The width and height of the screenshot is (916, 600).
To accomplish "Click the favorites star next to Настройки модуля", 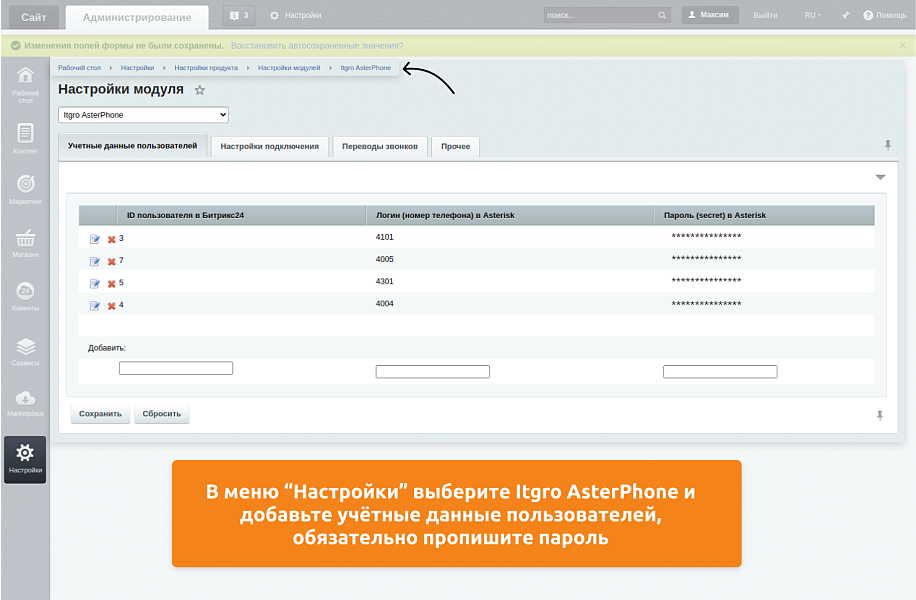I will pyautogui.click(x=199, y=90).
